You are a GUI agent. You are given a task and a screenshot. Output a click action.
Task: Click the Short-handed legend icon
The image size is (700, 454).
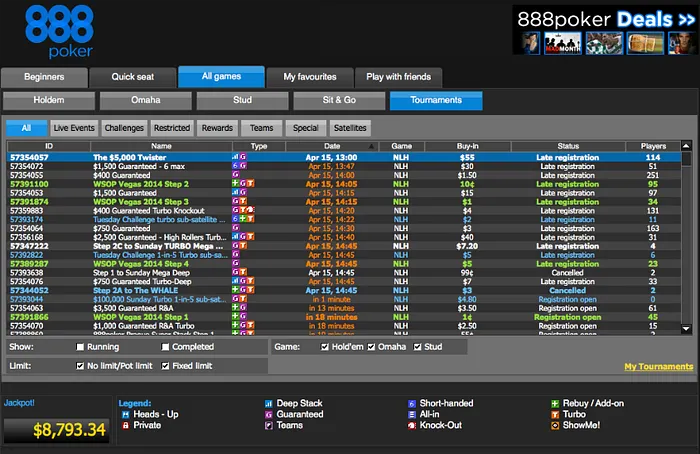coord(412,404)
